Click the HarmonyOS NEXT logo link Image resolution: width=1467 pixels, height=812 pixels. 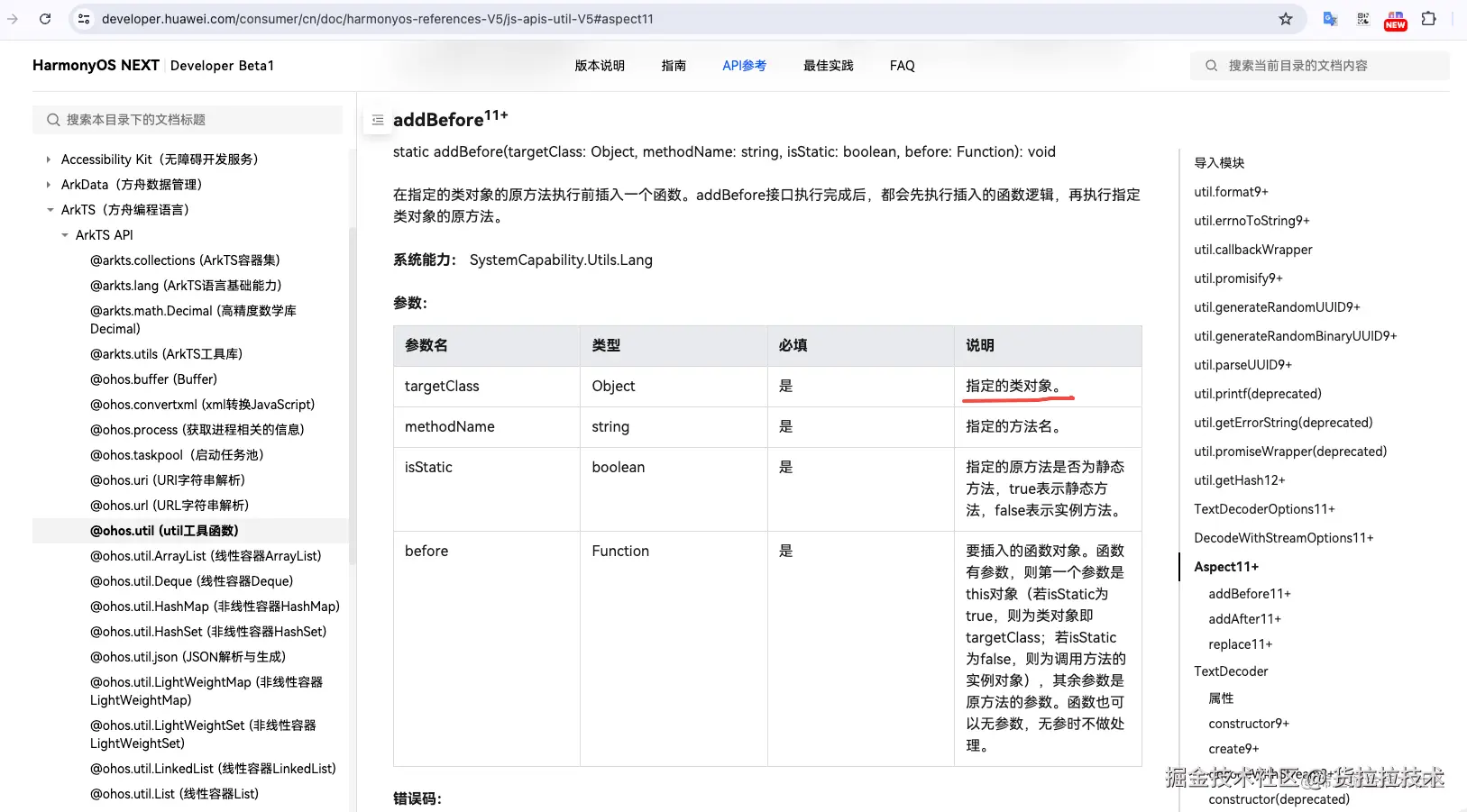click(96, 66)
